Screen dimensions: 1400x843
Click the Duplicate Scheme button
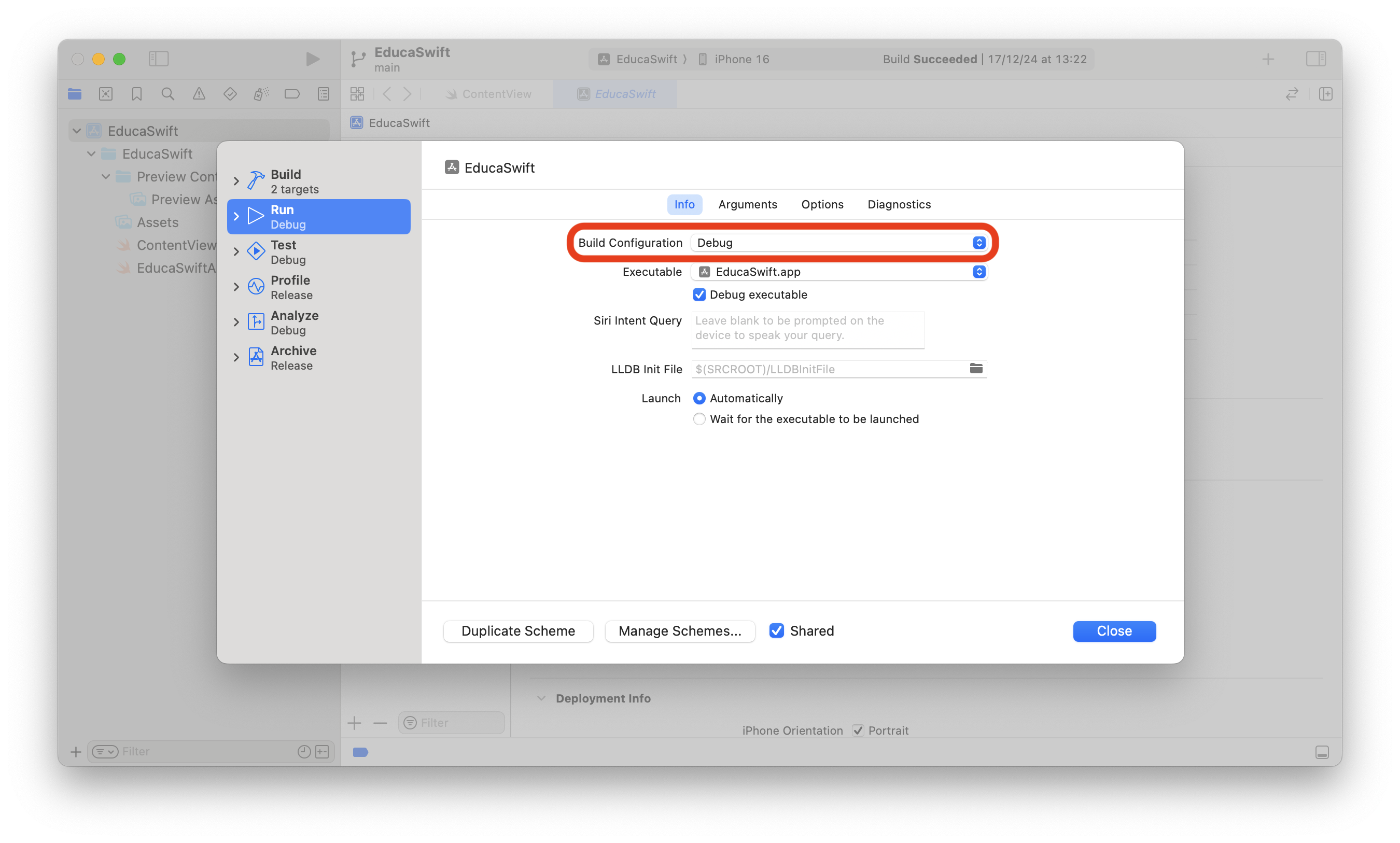coord(518,630)
